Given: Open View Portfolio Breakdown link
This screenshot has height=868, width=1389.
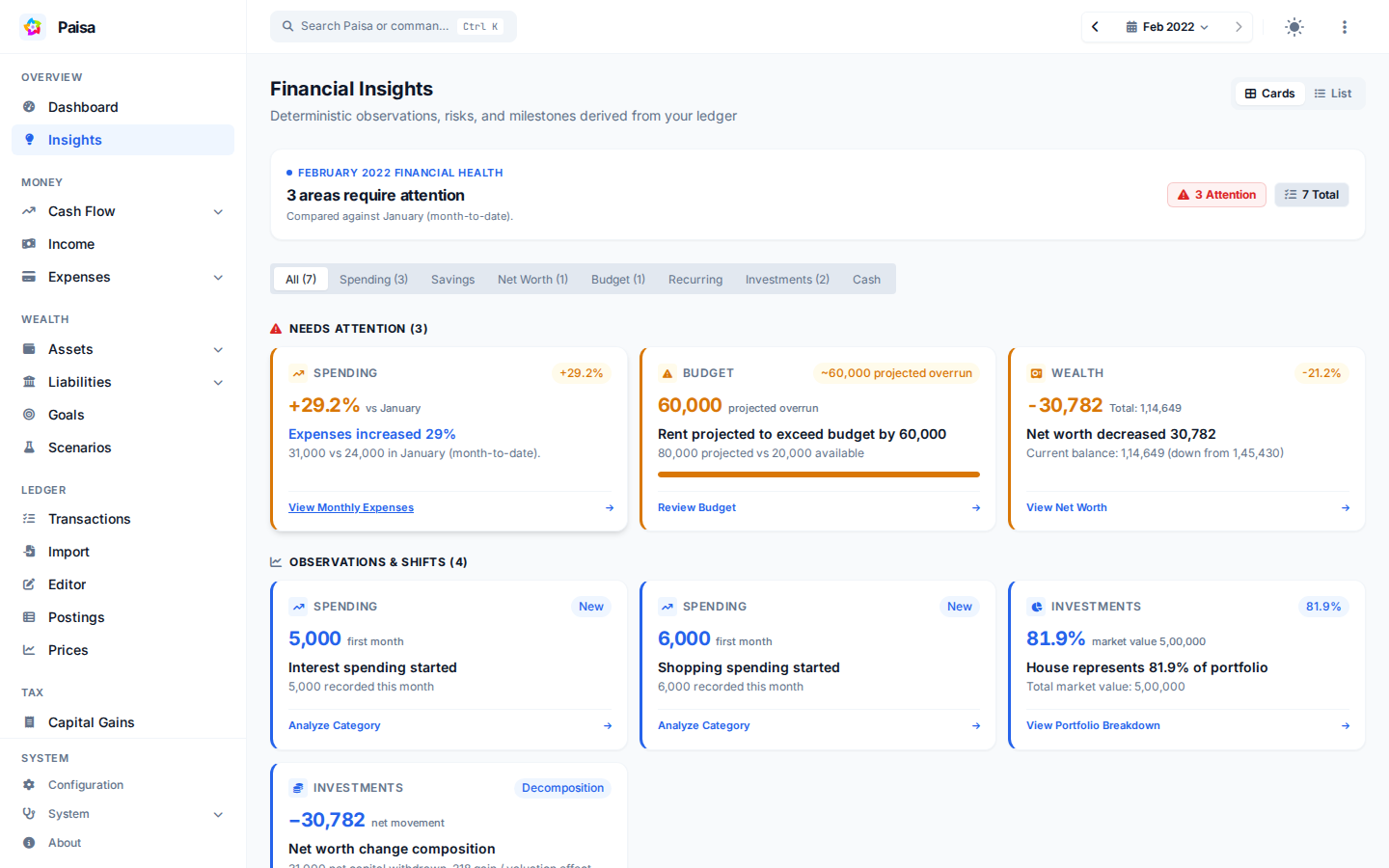Looking at the screenshot, I should [x=1093, y=725].
